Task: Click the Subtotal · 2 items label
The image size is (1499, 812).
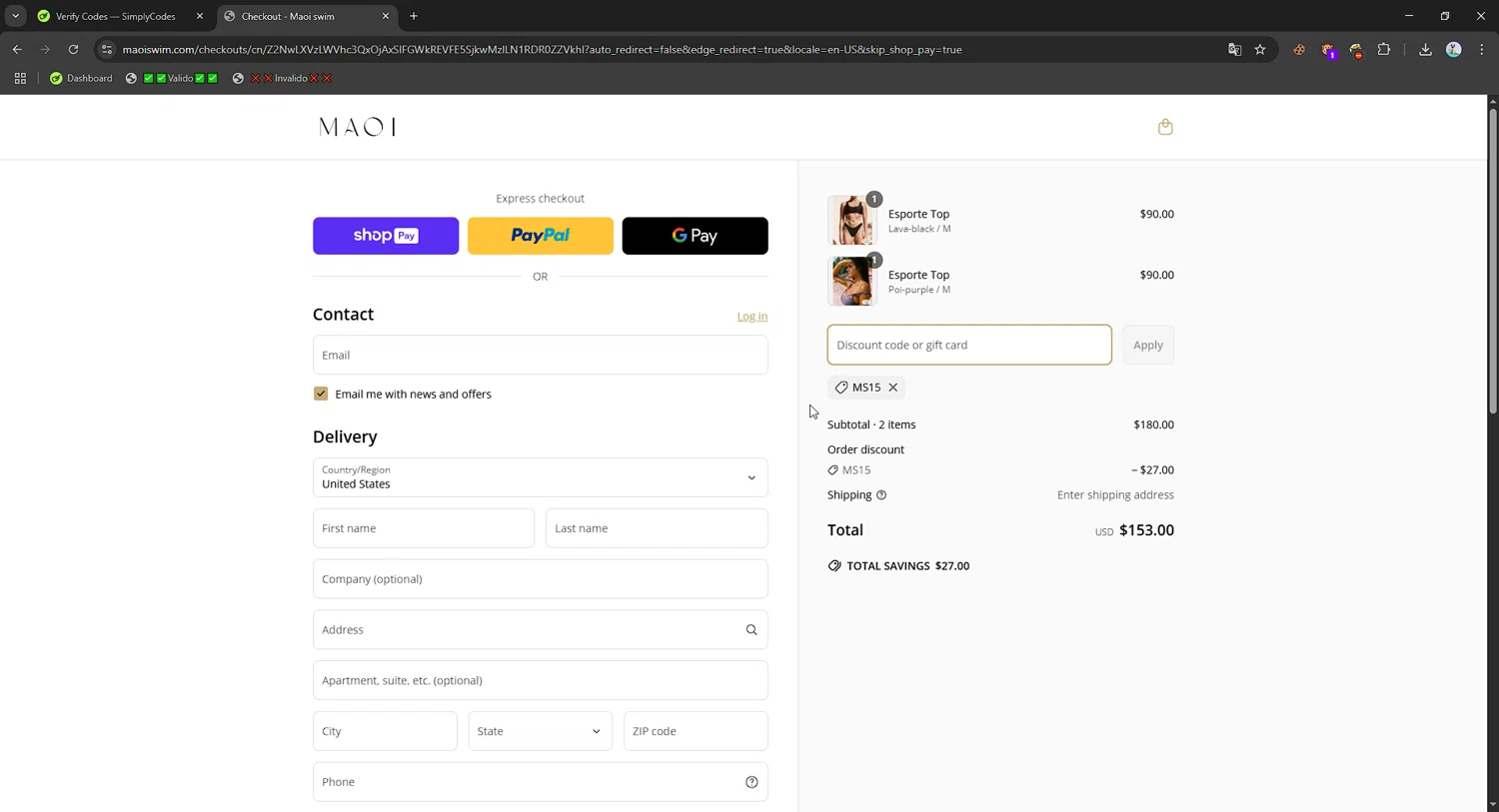Action: pos(871,424)
